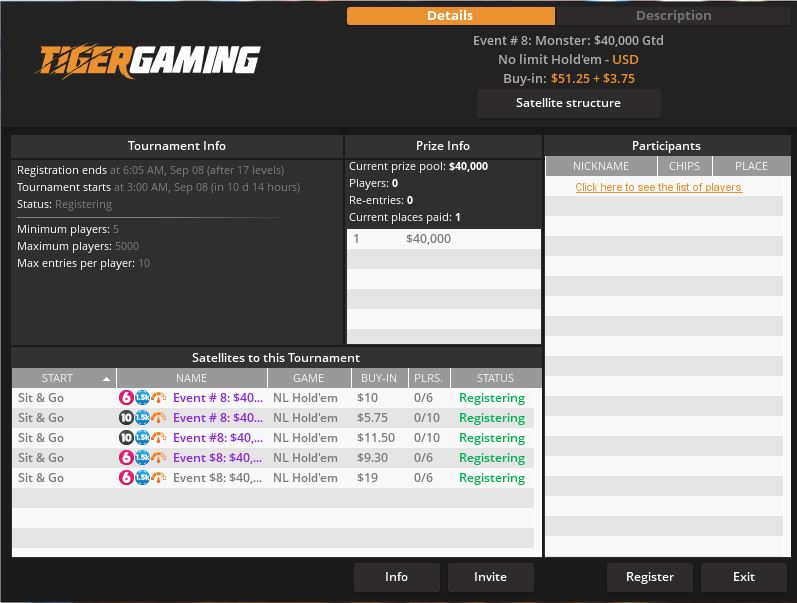Sort satellites by the START column arrow
Screen dimensions: 797x603
pos(106,379)
